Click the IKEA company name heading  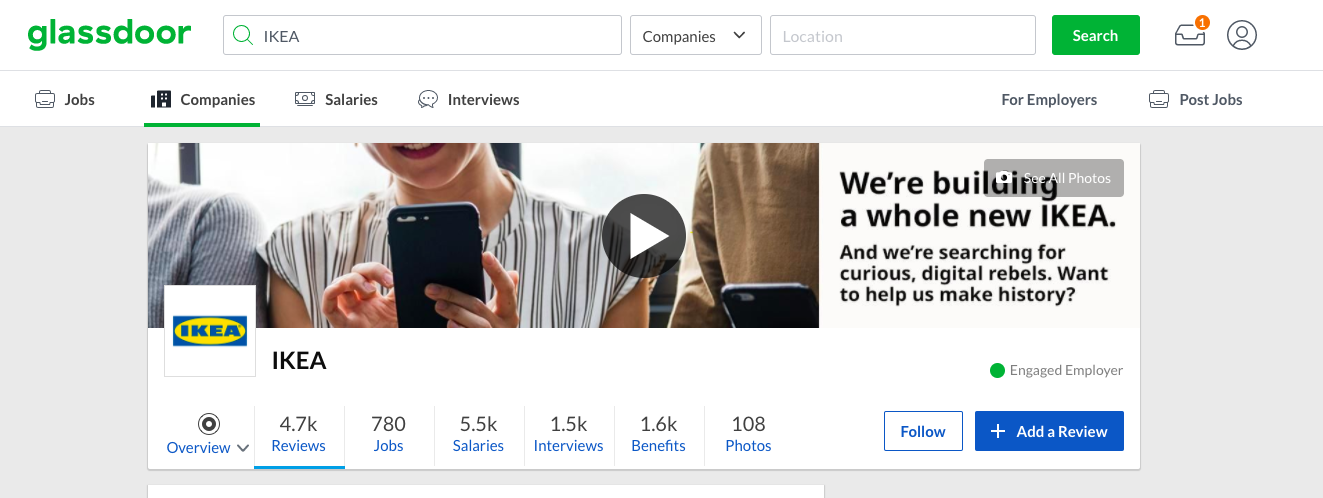299,361
